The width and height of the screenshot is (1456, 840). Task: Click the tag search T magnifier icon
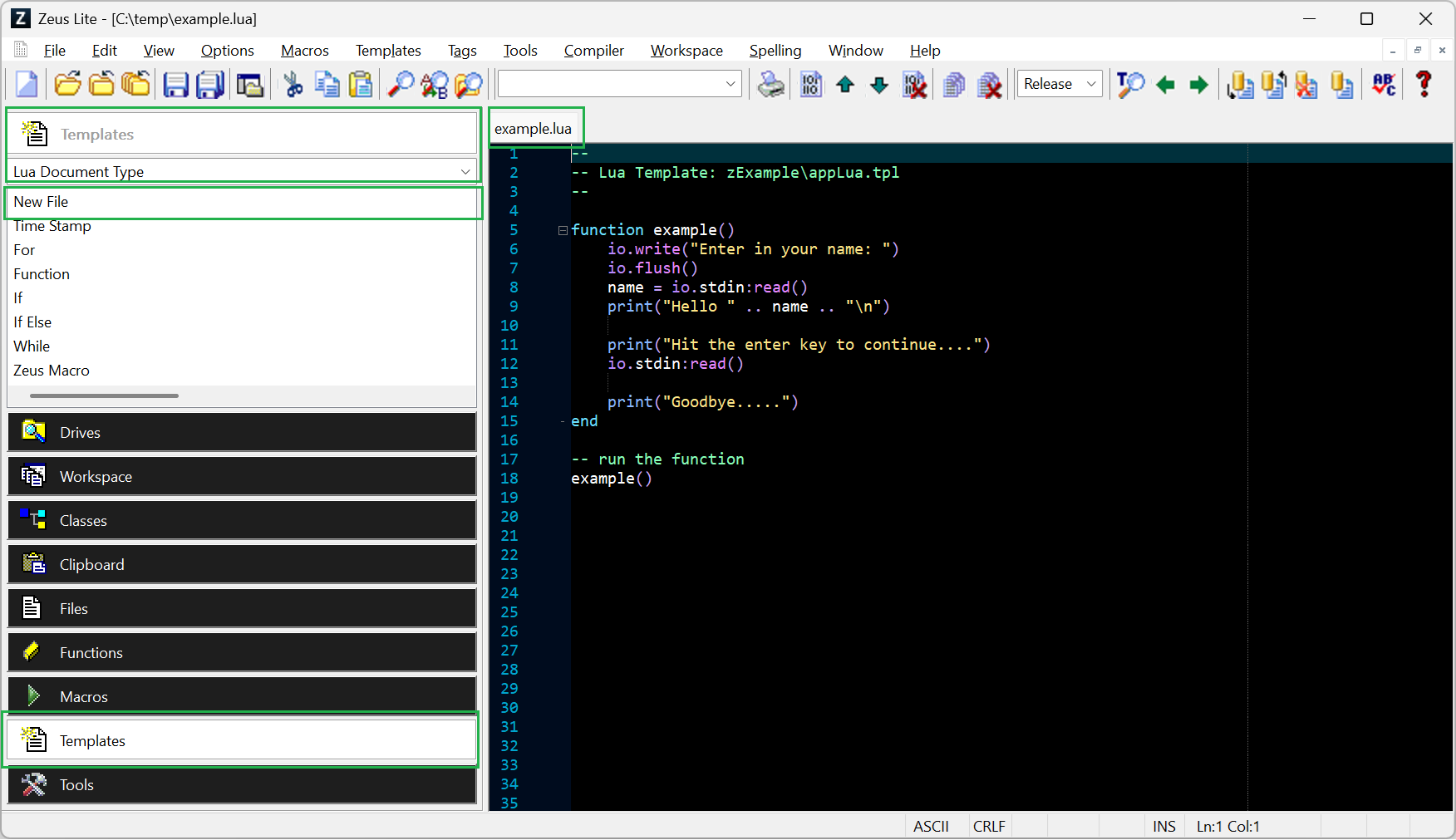tap(1130, 84)
